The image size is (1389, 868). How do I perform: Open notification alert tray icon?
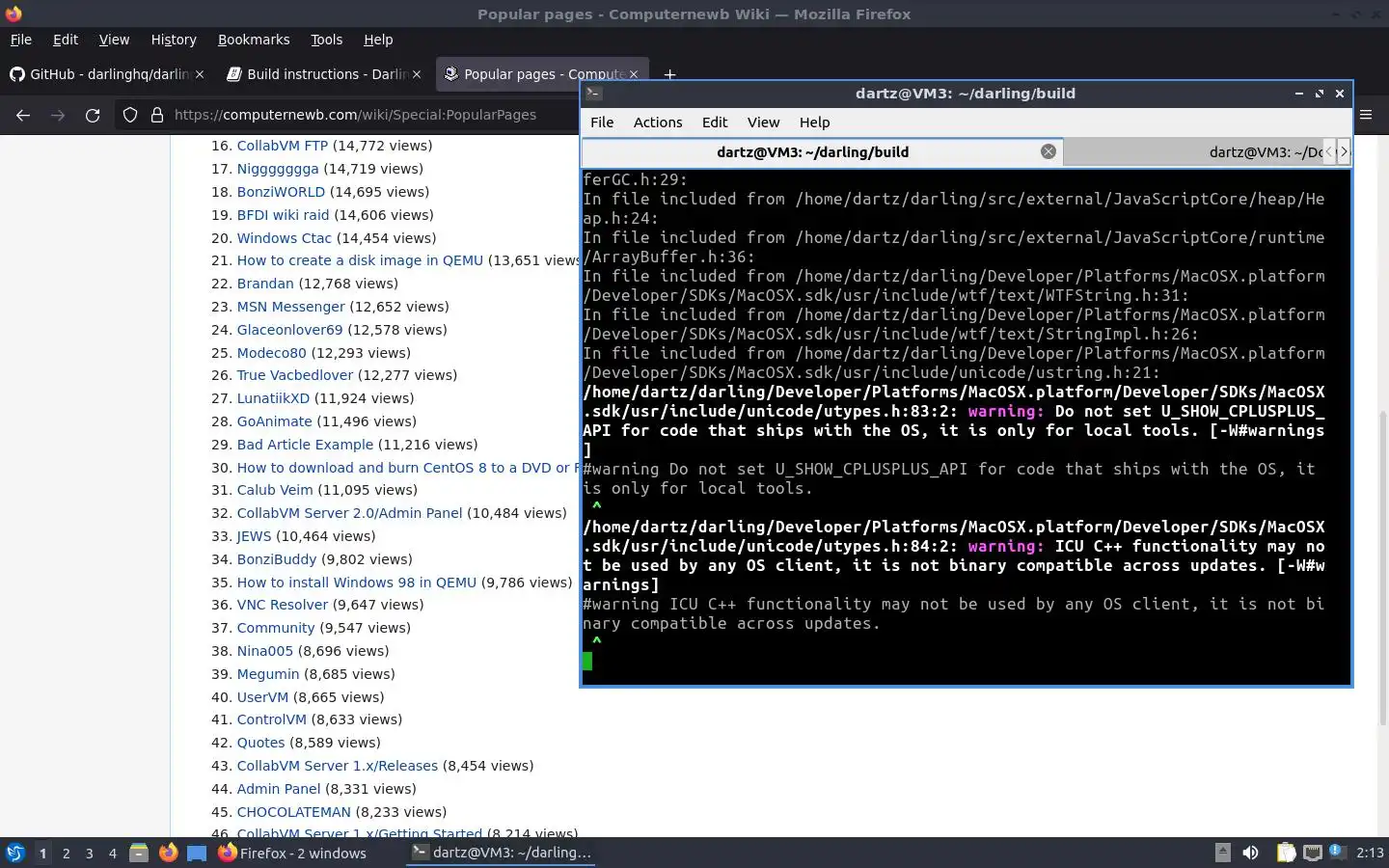click(1337, 852)
